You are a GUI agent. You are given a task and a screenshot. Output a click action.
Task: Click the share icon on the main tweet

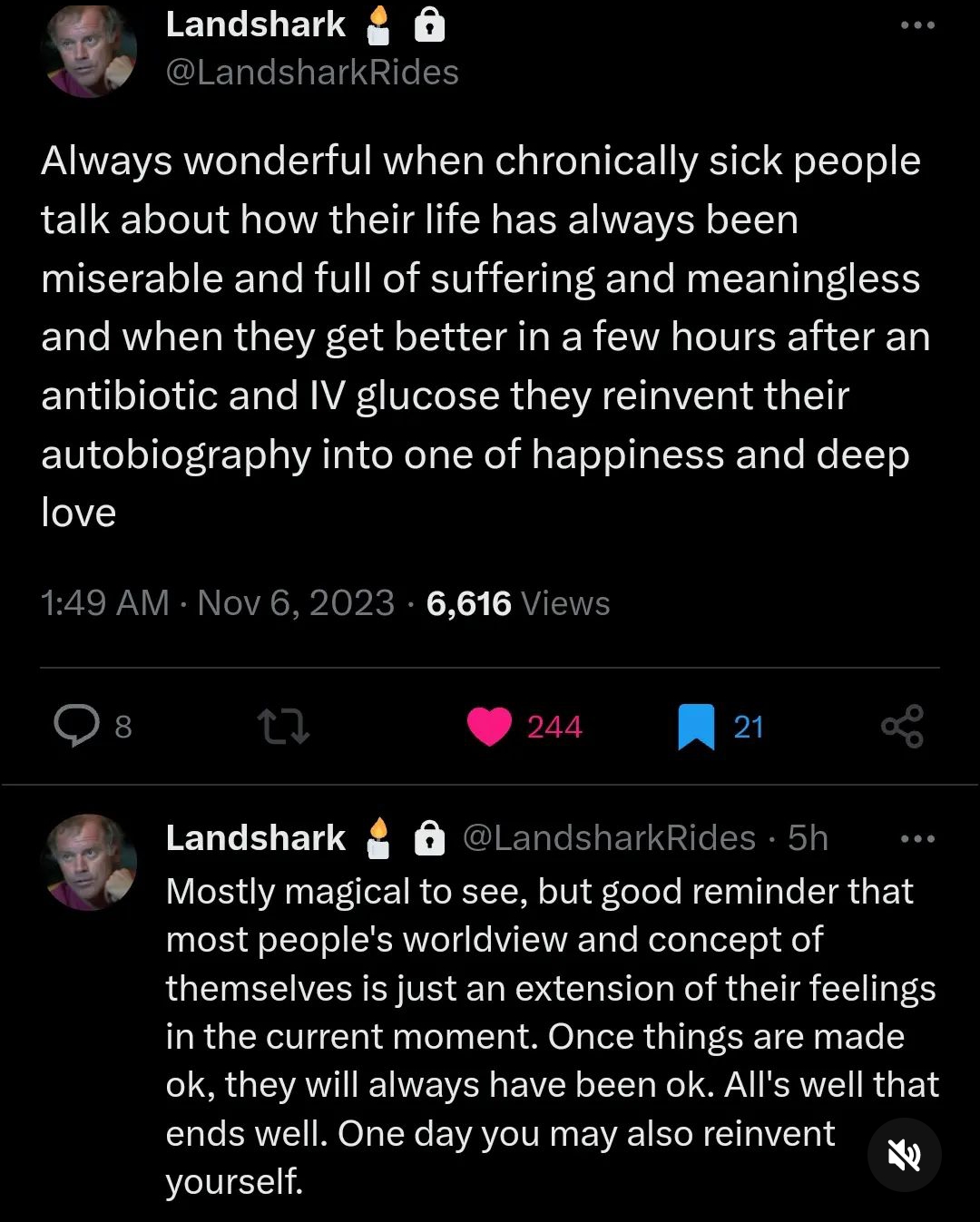[902, 727]
